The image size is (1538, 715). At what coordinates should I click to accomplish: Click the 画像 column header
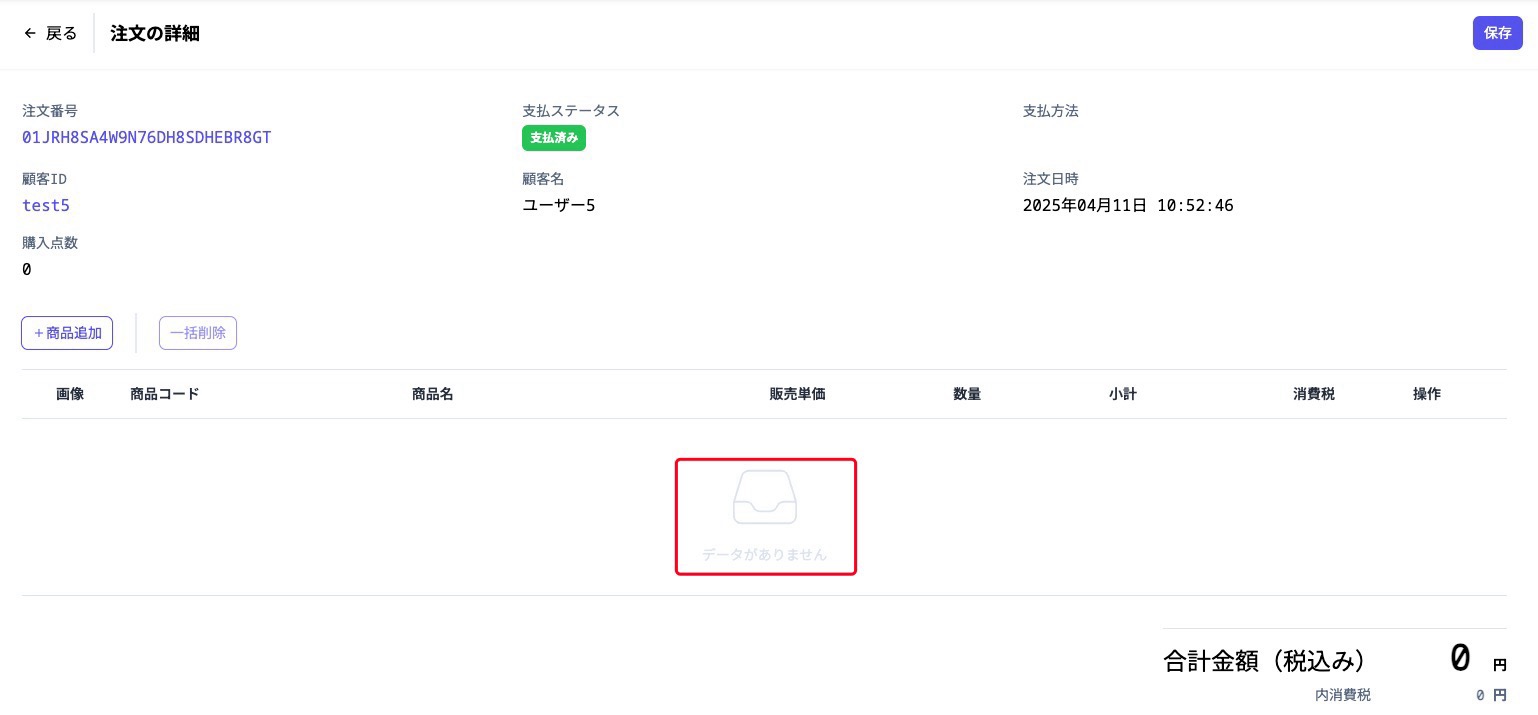pos(70,394)
